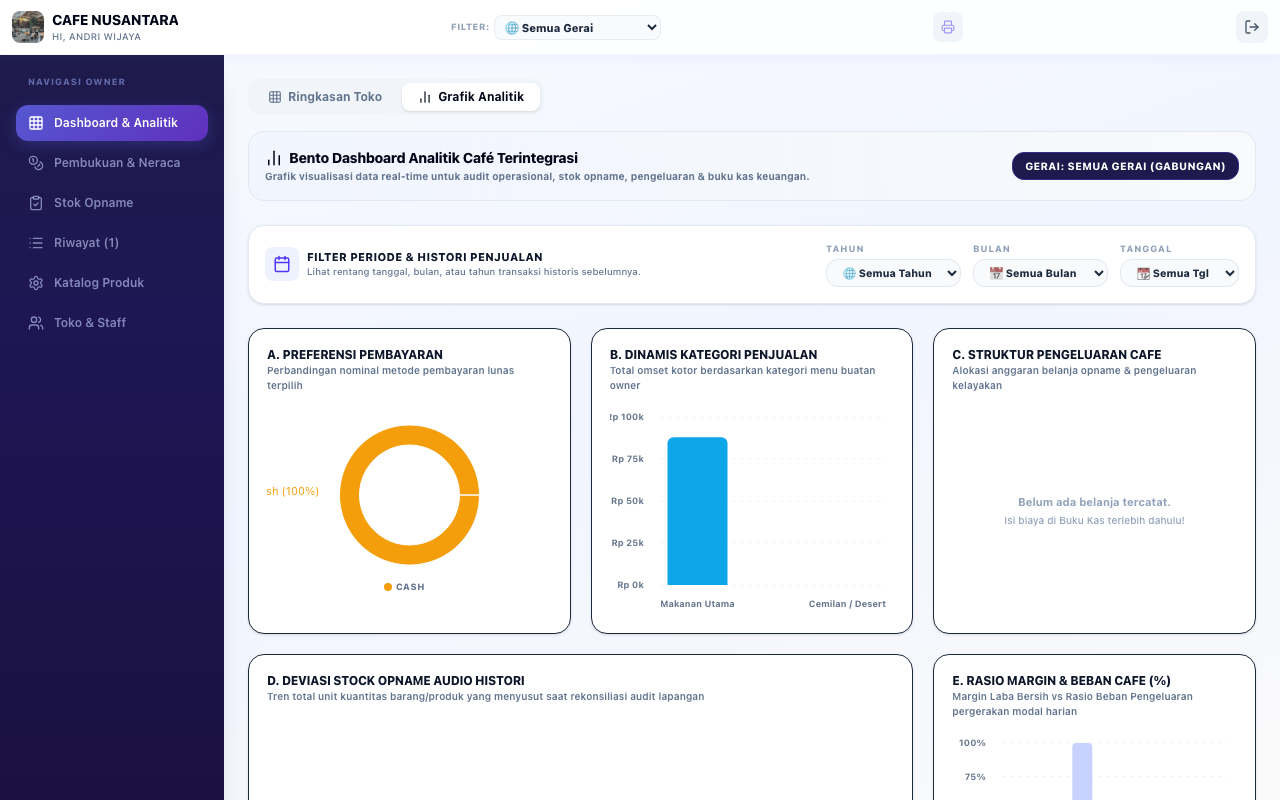Open Pembukuan & Neraca menu item

point(112,163)
